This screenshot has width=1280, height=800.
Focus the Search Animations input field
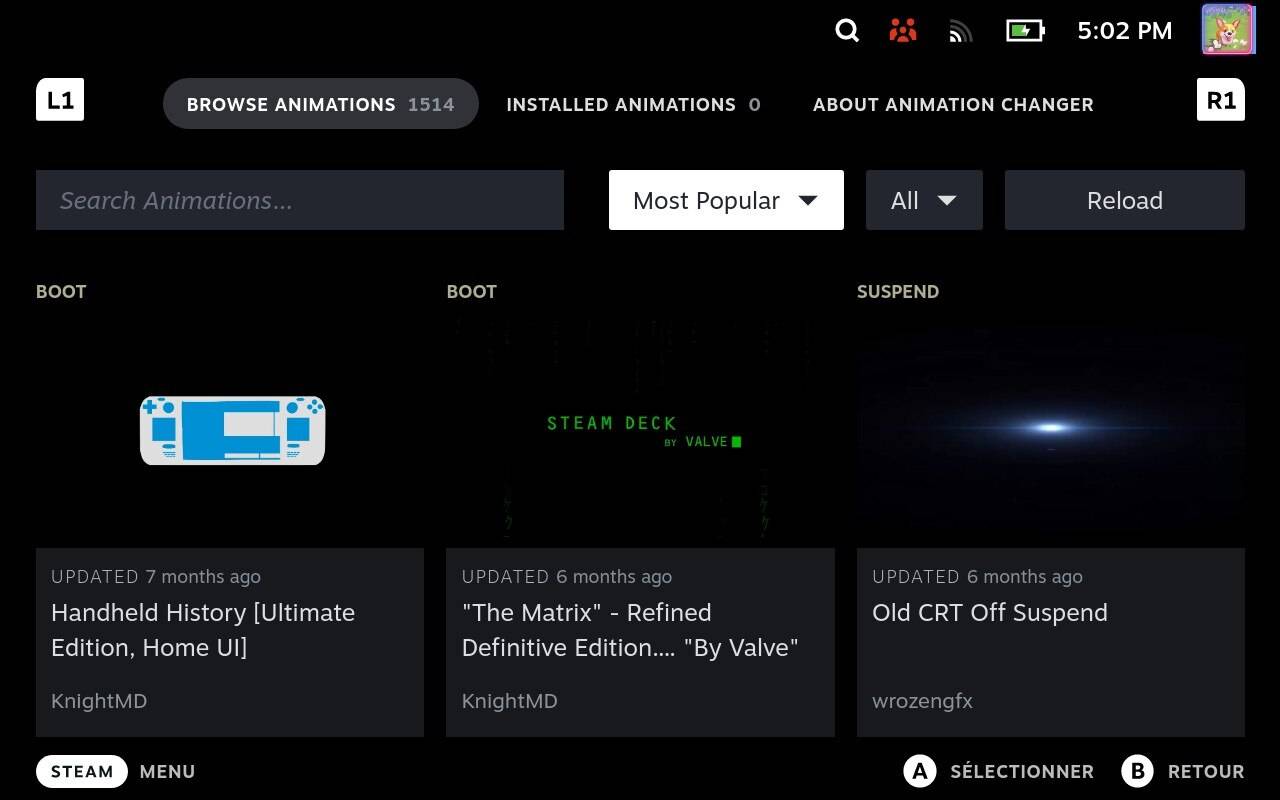(x=300, y=200)
